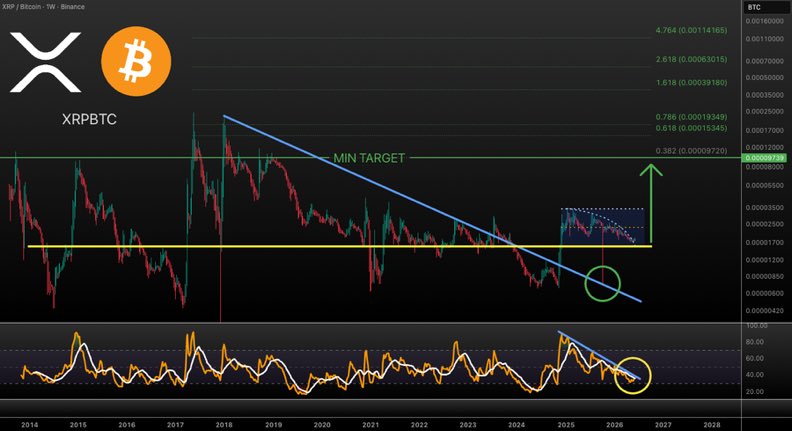792x431 pixels.
Task: Click the 2021 label on time axis
Action: 371,425
